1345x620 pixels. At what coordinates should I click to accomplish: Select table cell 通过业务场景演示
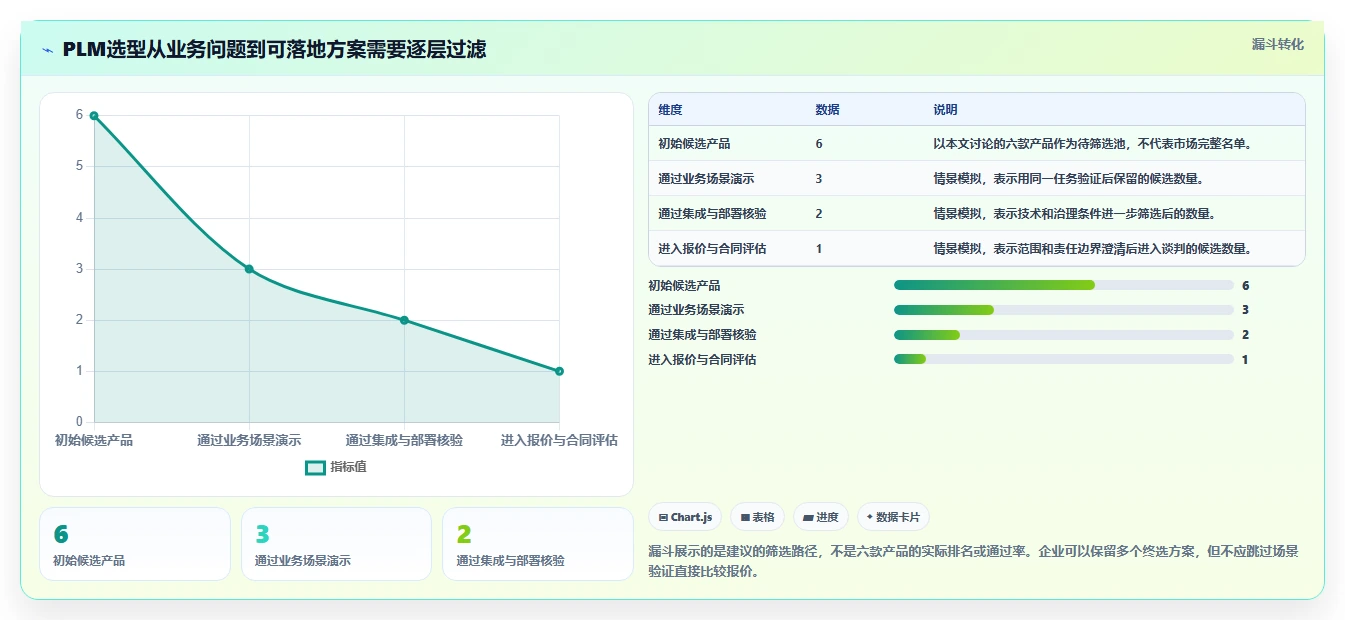706,179
